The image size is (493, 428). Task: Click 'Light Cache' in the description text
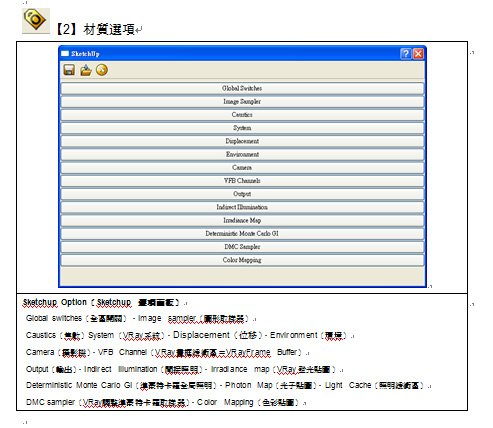coord(348,385)
